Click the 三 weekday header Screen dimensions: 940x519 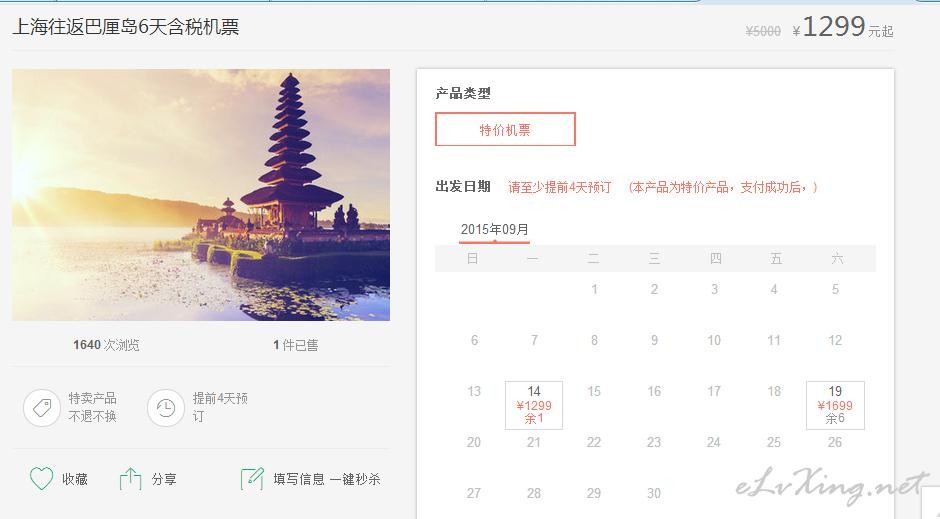click(x=655, y=258)
